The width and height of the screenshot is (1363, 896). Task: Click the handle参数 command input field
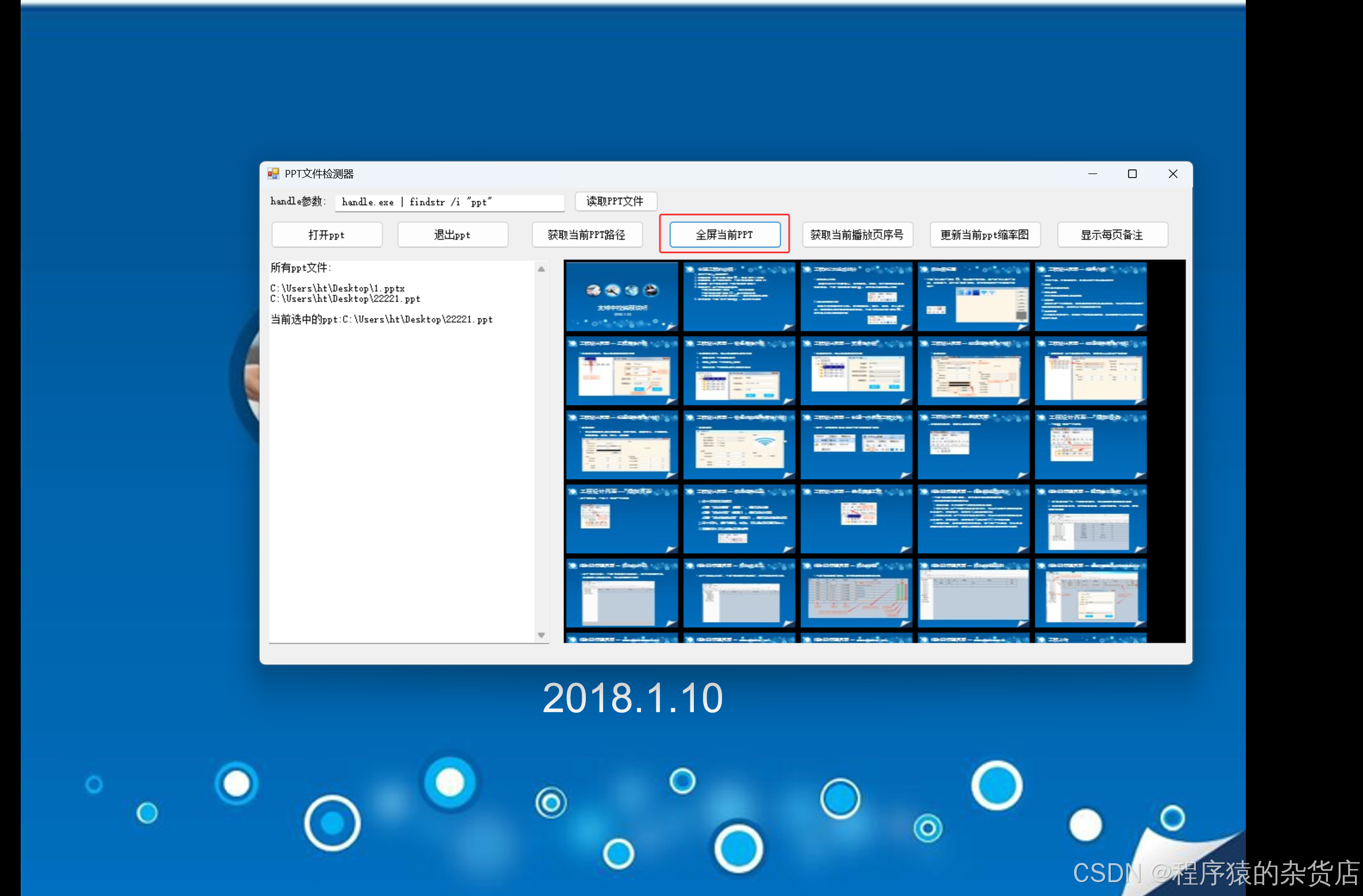pos(449,202)
